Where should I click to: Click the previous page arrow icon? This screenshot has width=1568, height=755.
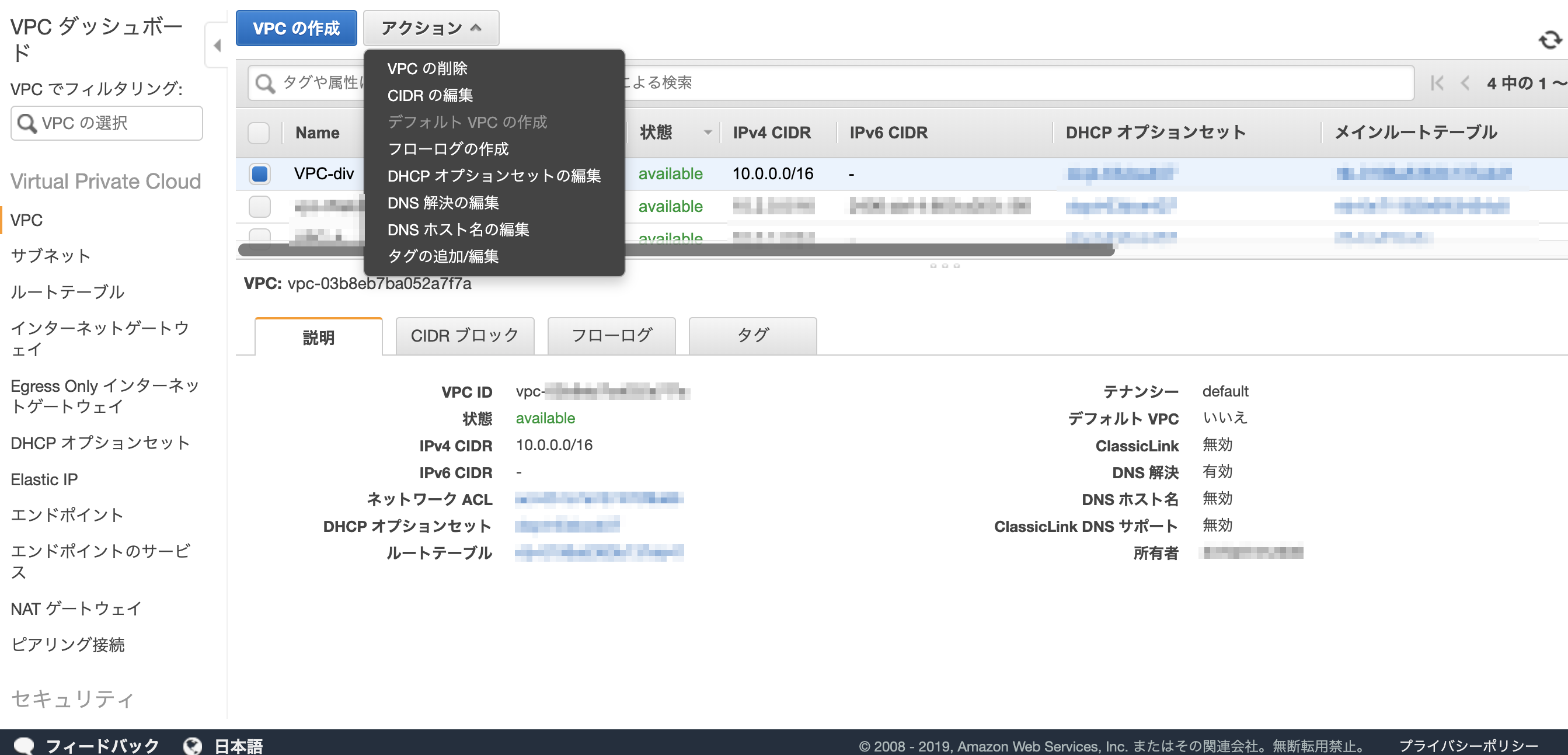pos(1465,83)
